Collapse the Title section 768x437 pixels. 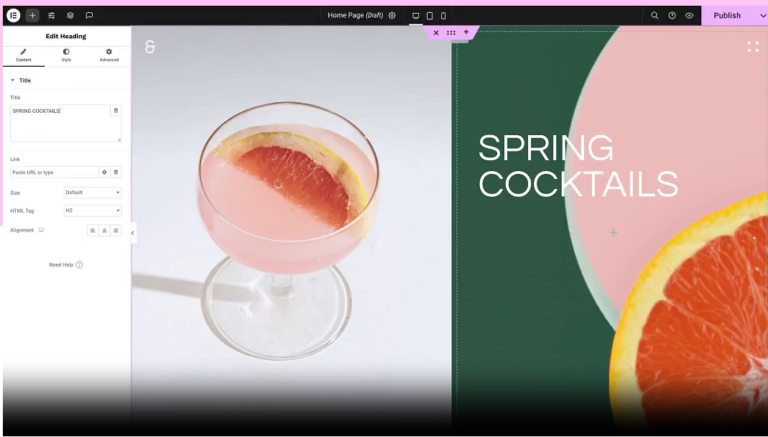[x=21, y=80]
